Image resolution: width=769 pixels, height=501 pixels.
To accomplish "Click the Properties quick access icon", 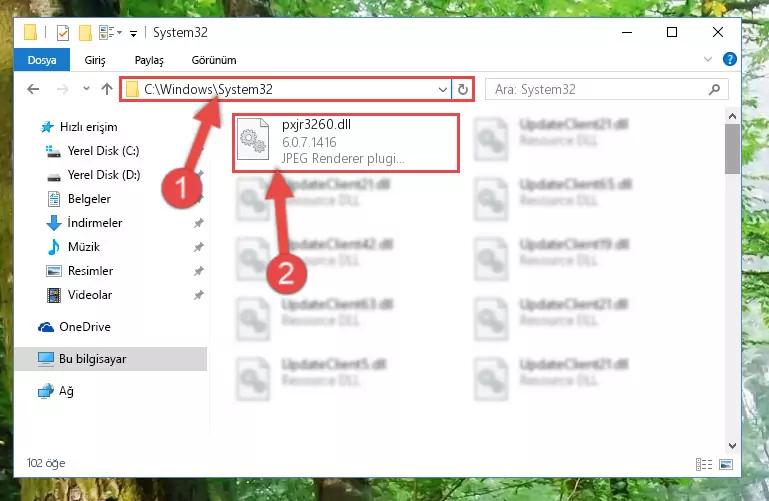I will [63, 33].
